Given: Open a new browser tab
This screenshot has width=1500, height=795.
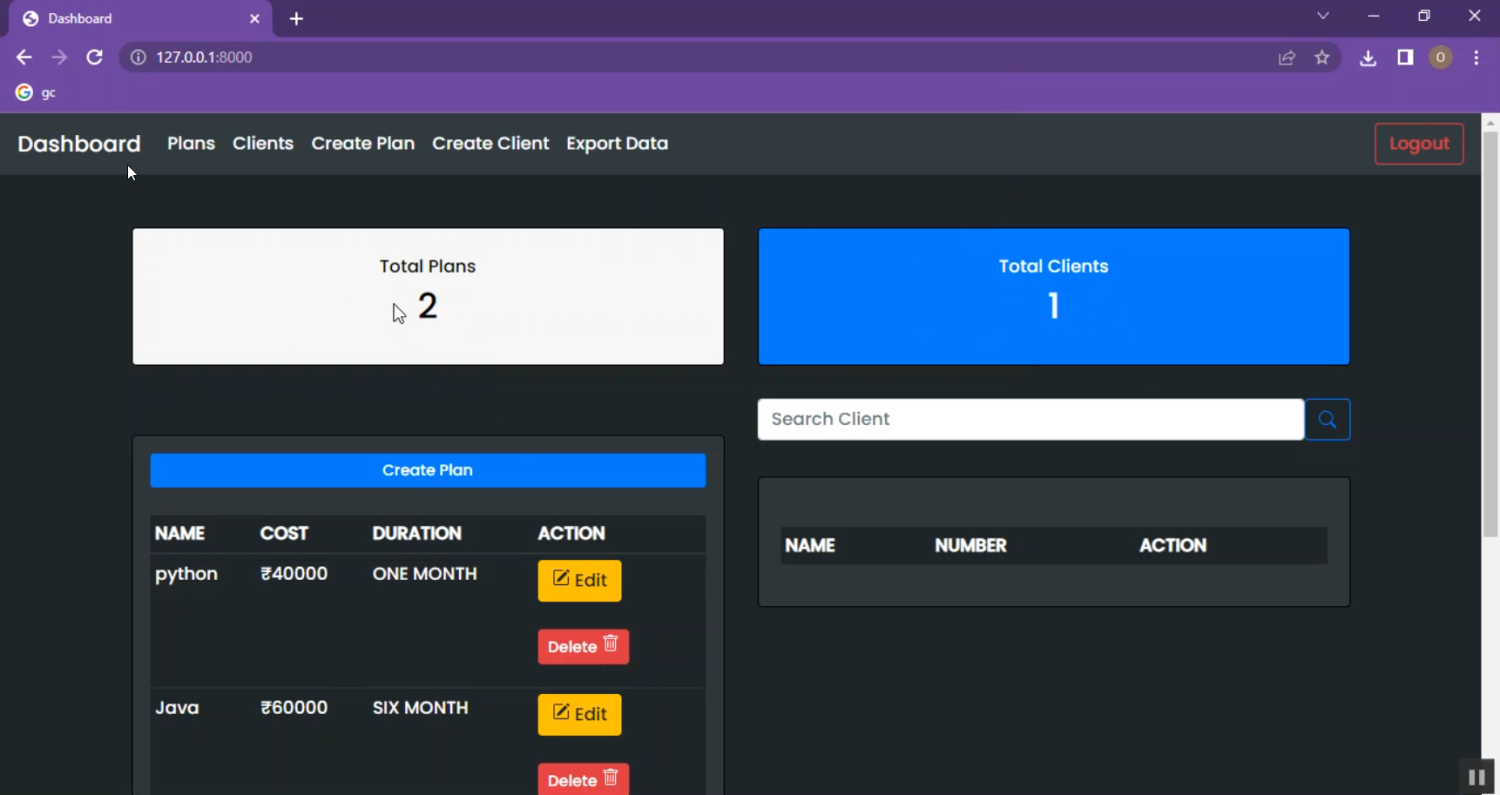Looking at the screenshot, I should [x=296, y=19].
